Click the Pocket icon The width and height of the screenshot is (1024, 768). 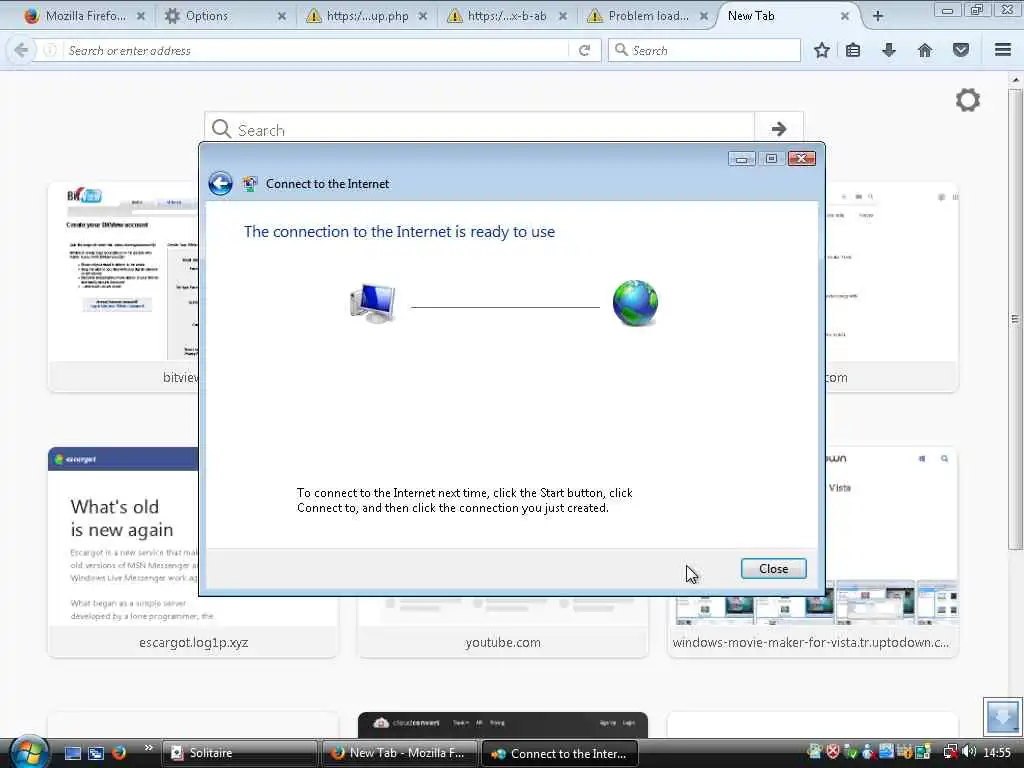961,50
